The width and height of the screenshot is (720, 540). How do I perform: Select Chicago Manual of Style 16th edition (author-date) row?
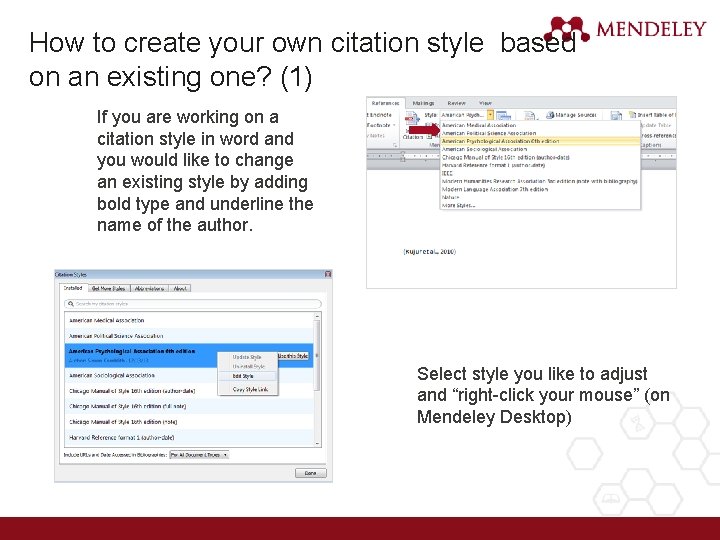(189, 391)
